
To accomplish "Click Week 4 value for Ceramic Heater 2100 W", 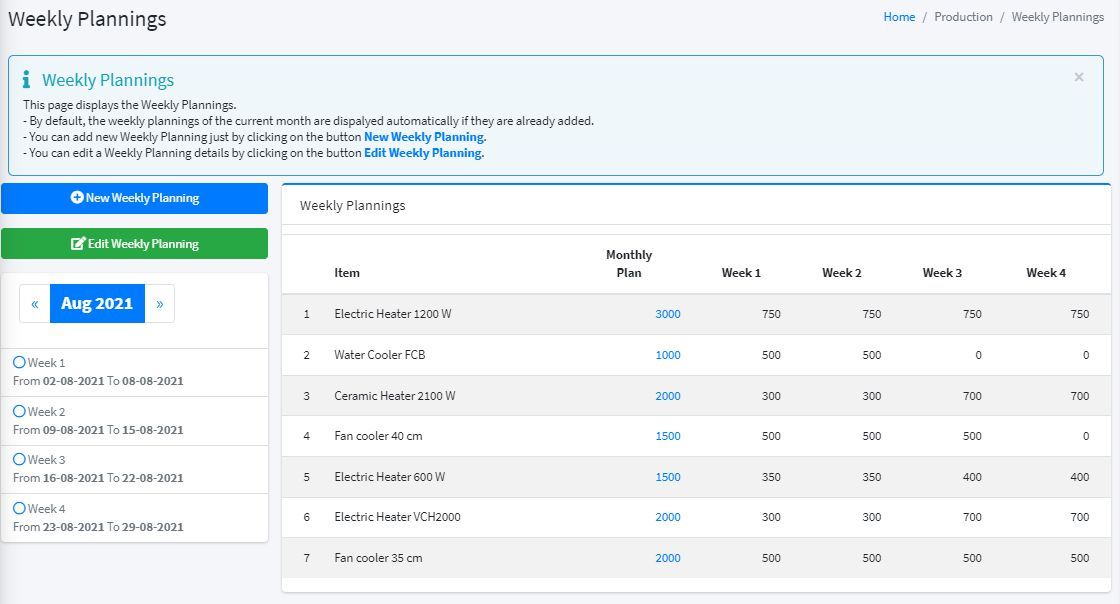I will 1079,396.
